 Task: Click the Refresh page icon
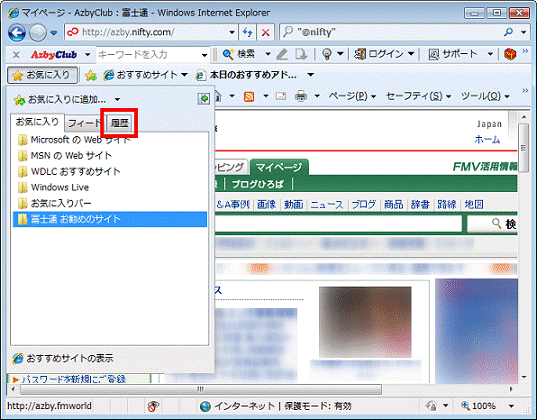point(248,33)
